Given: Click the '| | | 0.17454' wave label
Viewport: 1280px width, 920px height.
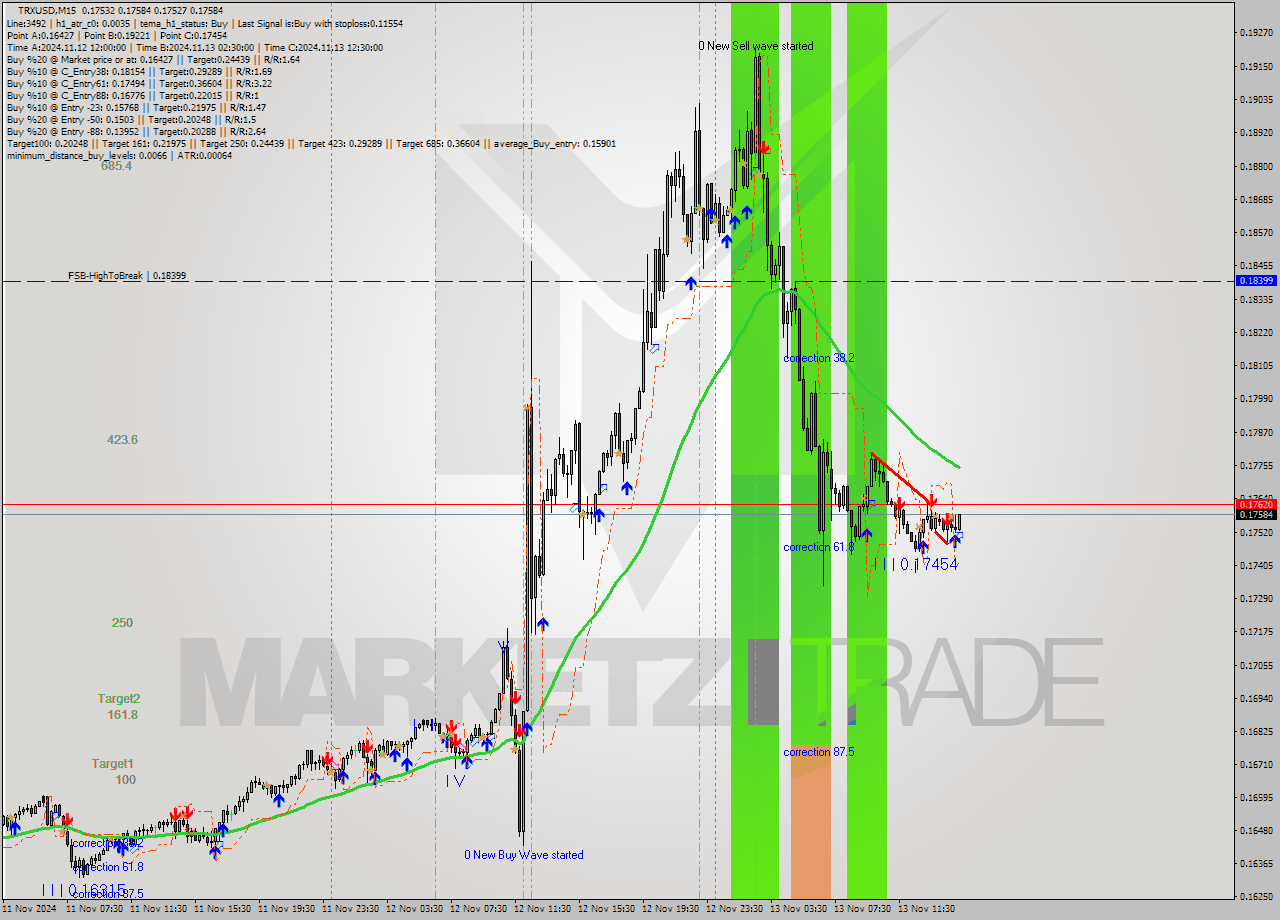Looking at the screenshot, I should 915,564.
